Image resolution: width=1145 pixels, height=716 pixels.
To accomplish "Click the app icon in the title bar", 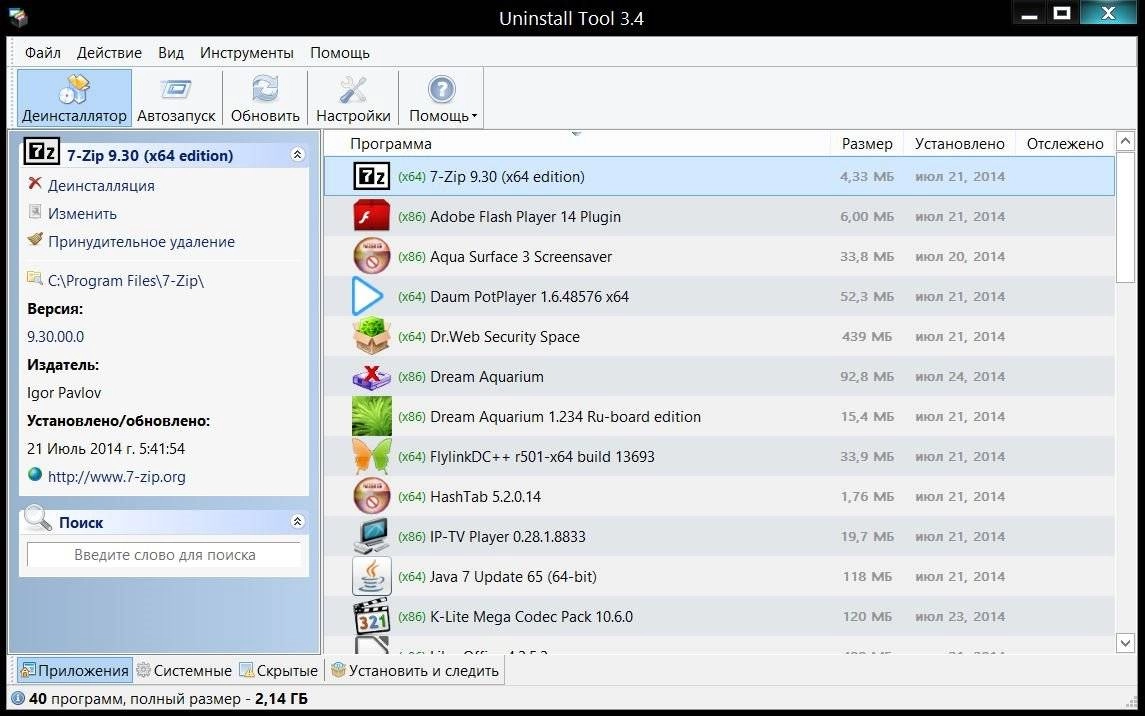I will (x=18, y=16).
